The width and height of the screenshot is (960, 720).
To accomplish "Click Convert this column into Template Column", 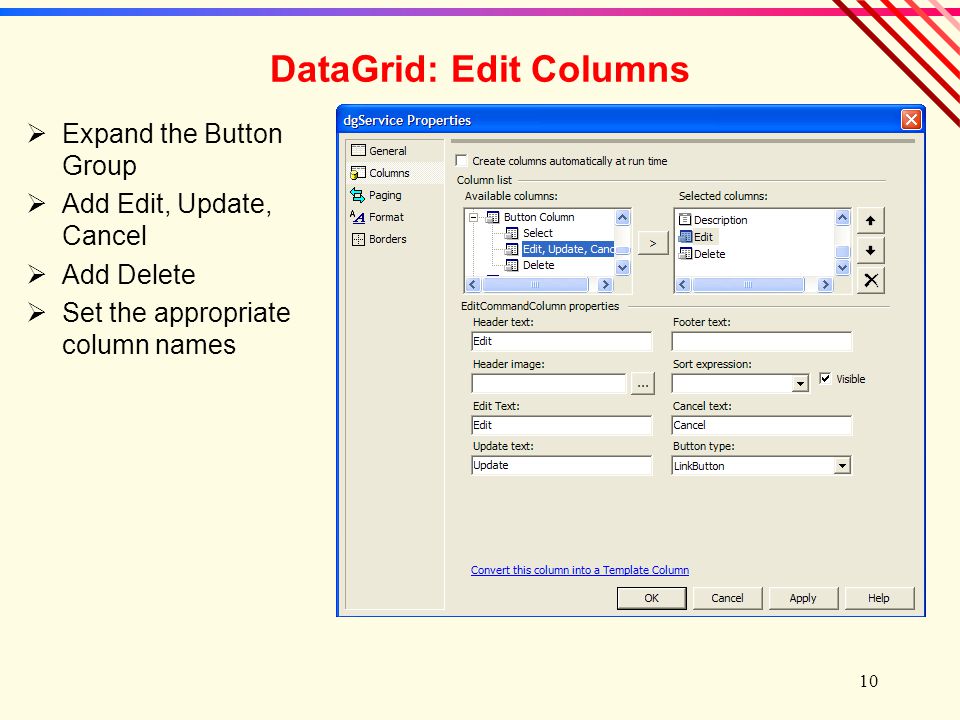I will [580, 570].
